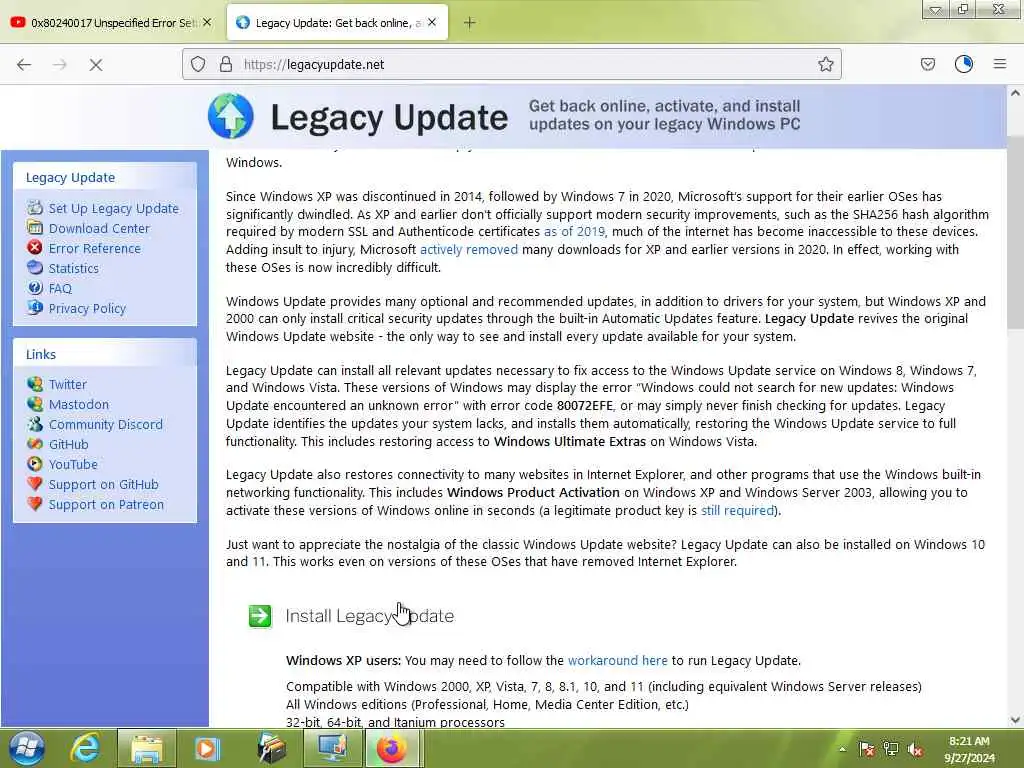Click the muted volume tray icon

click(916, 749)
